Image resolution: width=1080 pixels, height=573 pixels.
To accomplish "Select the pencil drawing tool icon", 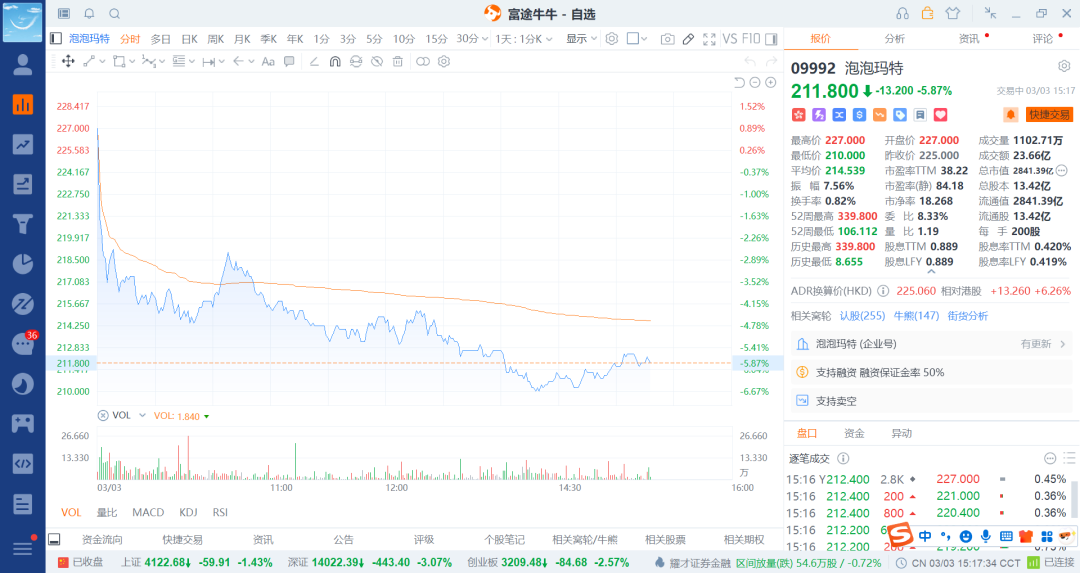I will (688, 39).
